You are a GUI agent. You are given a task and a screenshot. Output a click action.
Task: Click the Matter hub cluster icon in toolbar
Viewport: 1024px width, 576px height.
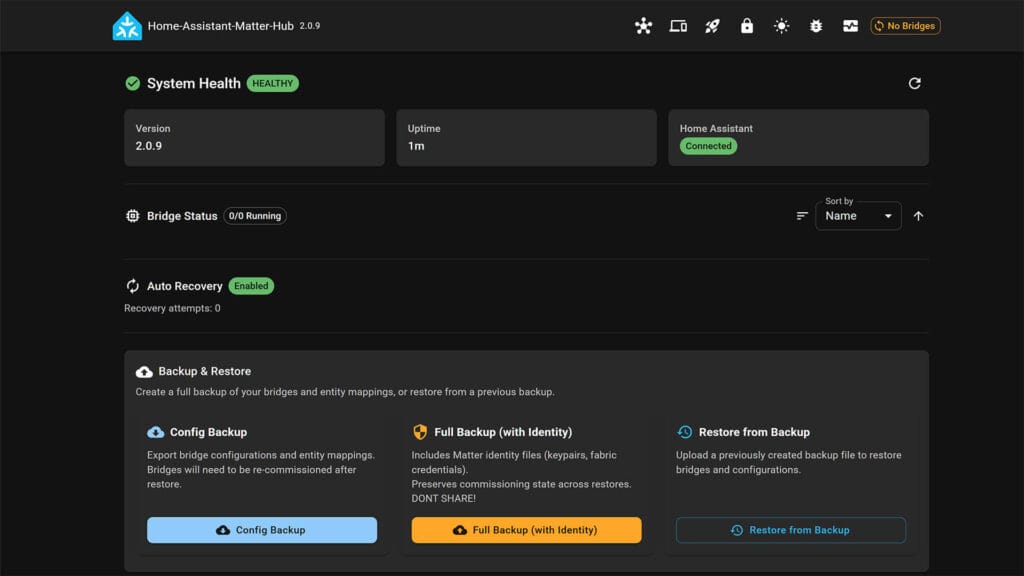(644, 26)
